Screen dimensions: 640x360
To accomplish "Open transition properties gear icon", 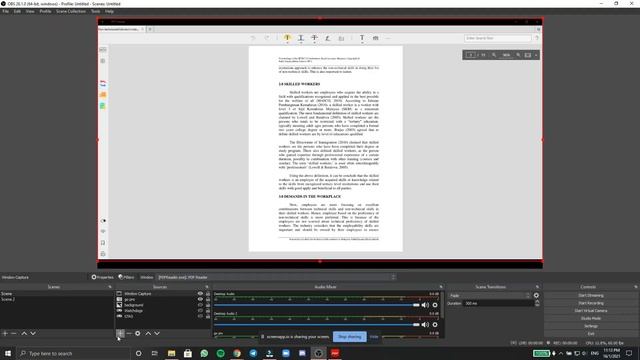I will [x=536, y=296].
